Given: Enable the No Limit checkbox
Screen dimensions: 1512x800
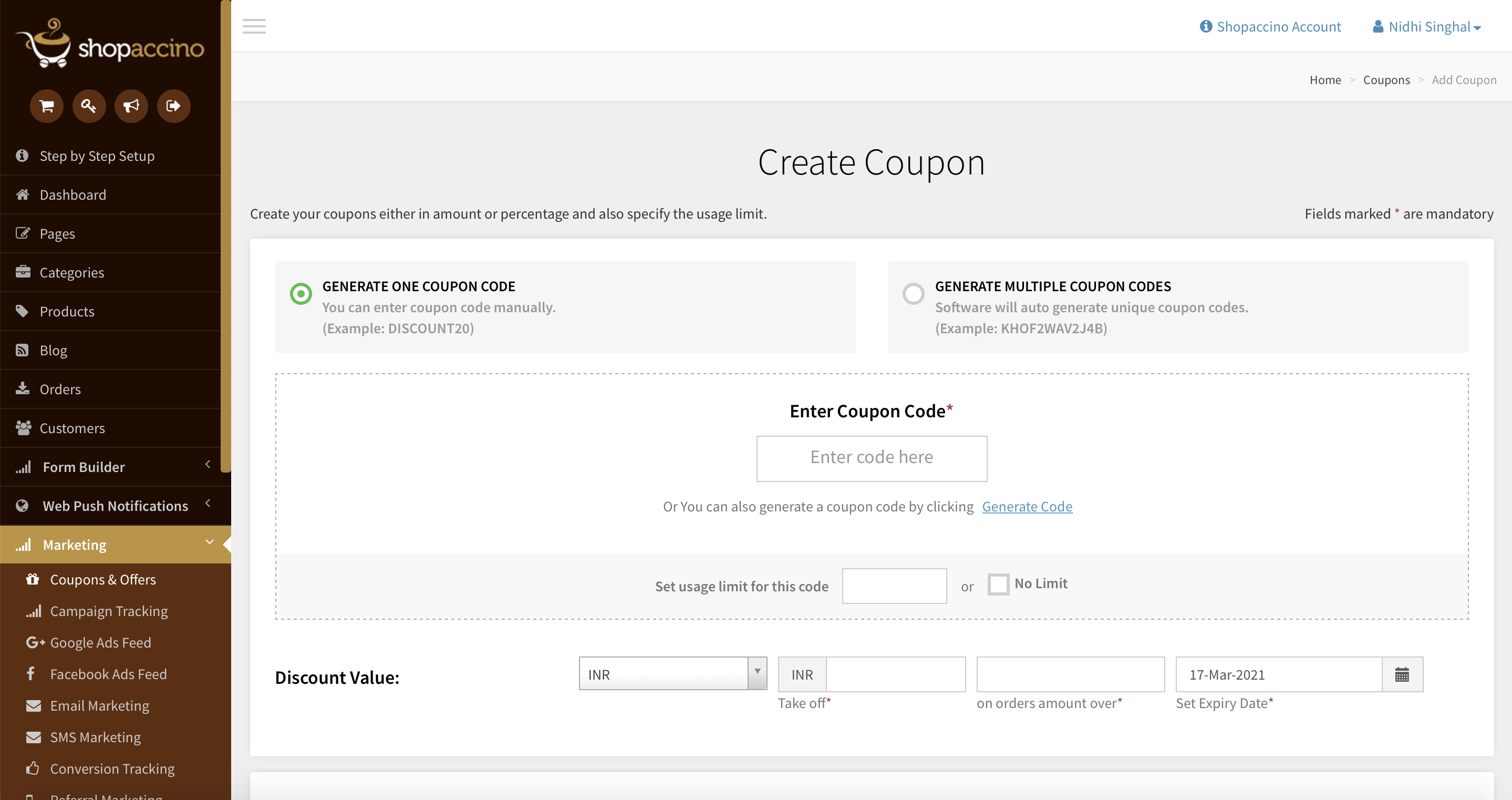Looking at the screenshot, I should point(998,584).
